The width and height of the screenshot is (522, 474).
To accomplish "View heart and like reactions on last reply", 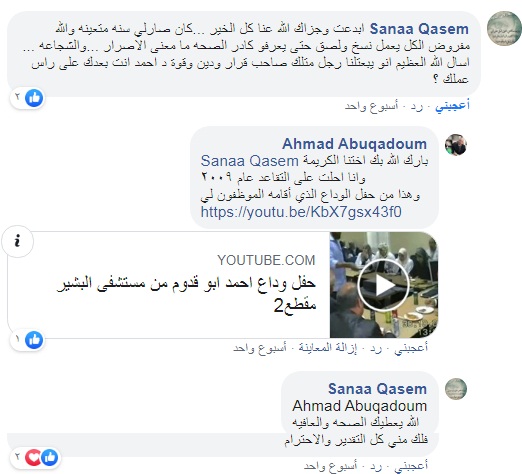I will tap(36, 457).
